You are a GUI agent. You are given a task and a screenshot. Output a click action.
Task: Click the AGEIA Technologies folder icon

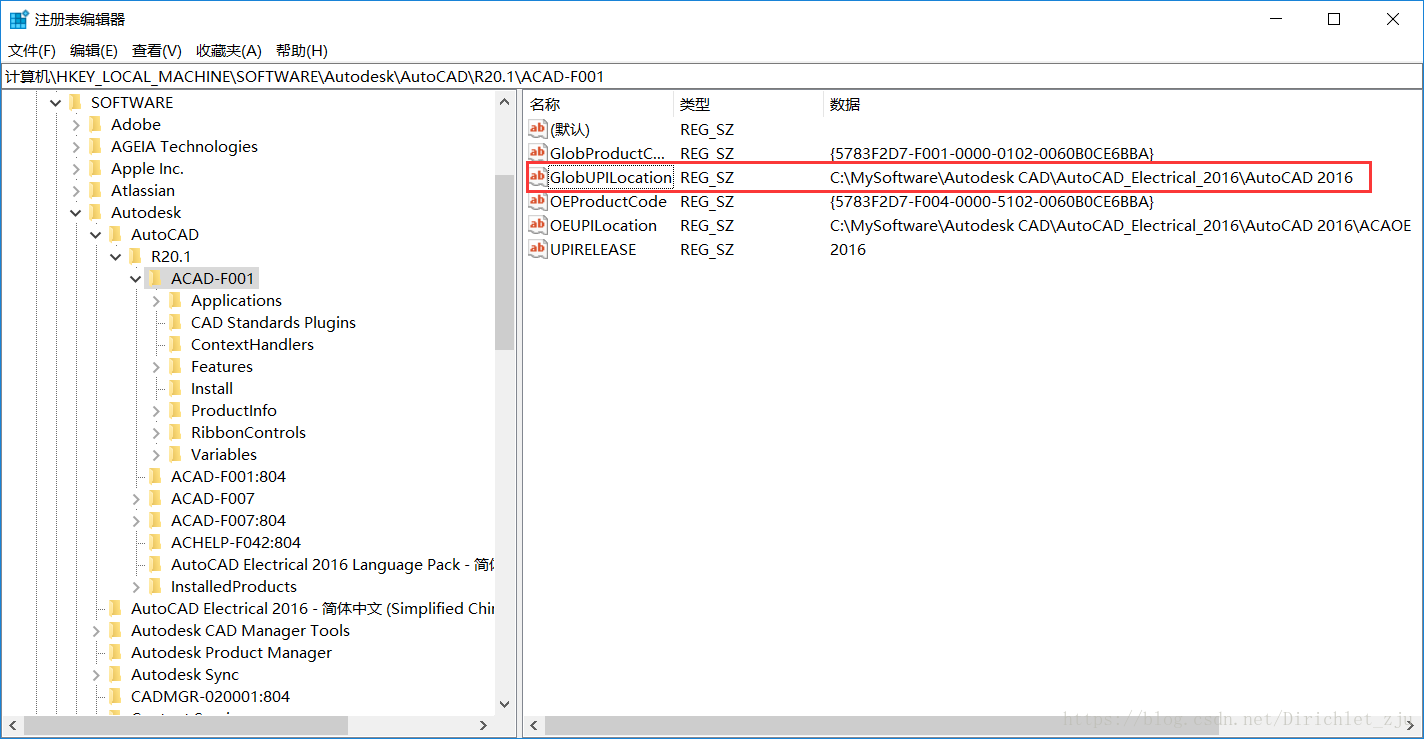point(95,146)
